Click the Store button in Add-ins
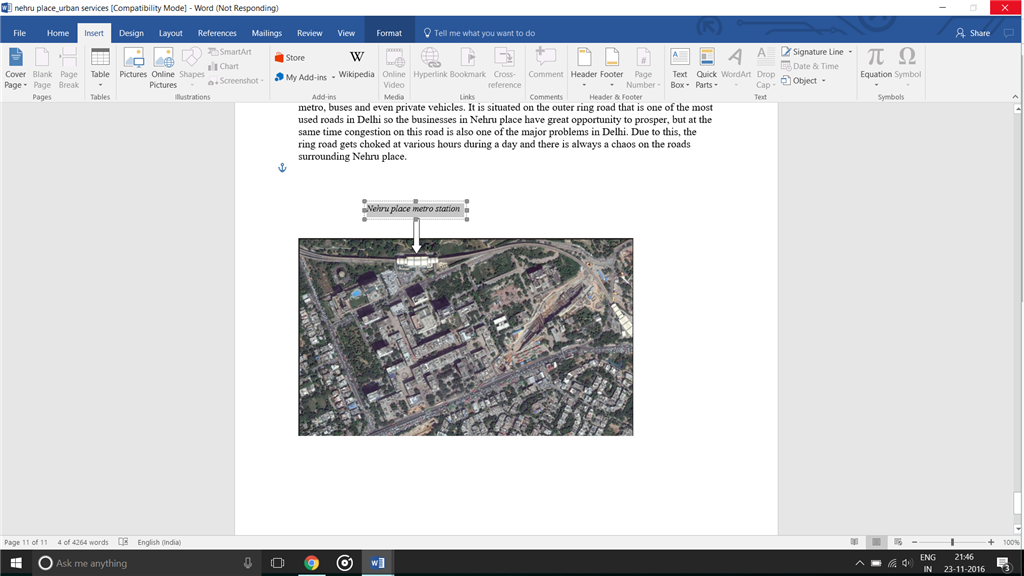 (290, 57)
